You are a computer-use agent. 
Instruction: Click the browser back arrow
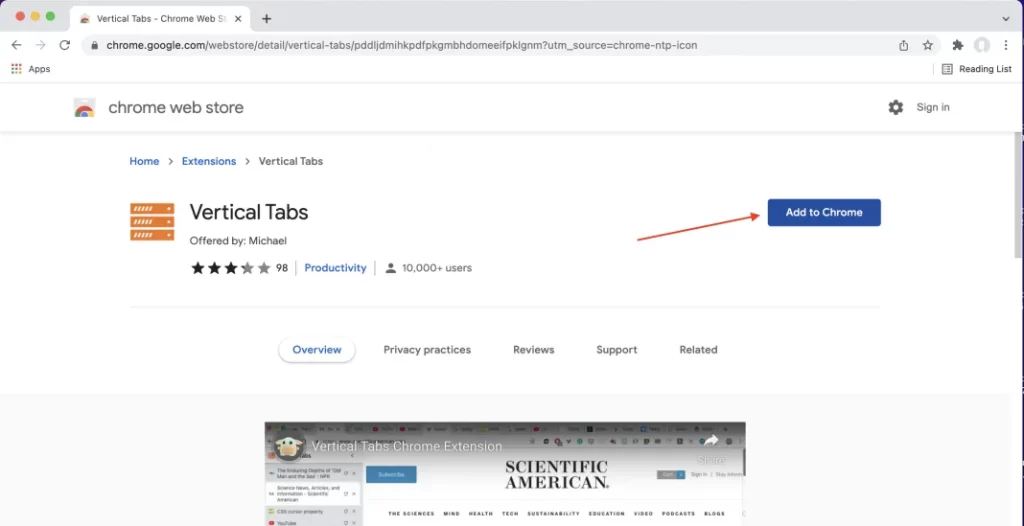16,45
